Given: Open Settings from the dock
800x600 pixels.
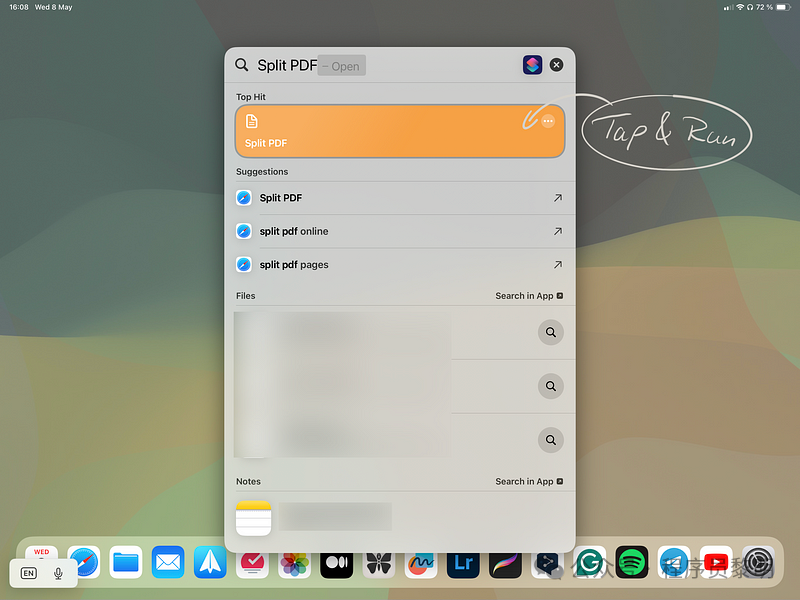Looking at the screenshot, I should coord(758,562).
